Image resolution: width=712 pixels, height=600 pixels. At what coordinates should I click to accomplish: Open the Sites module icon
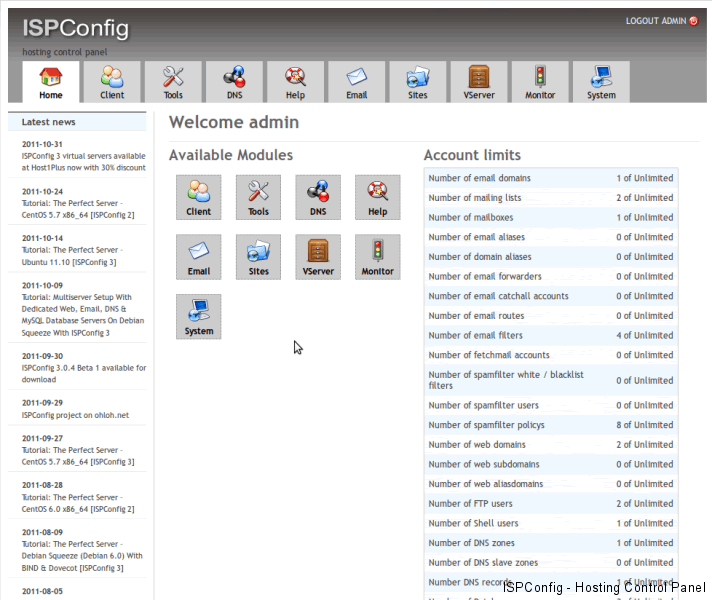click(x=258, y=257)
